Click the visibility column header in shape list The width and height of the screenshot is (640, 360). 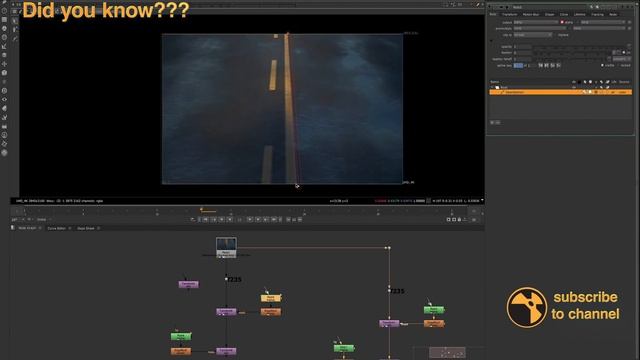pos(574,82)
